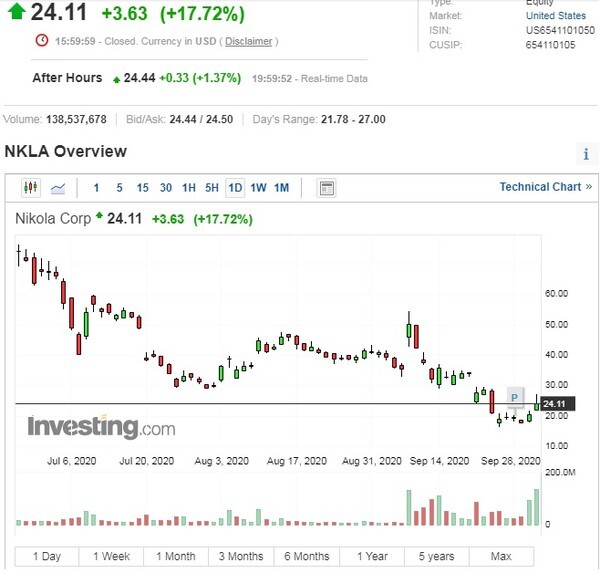Click the 19:59:52 - Real-time Data text
Viewport: 600px width, 573px height.
pos(310,79)
